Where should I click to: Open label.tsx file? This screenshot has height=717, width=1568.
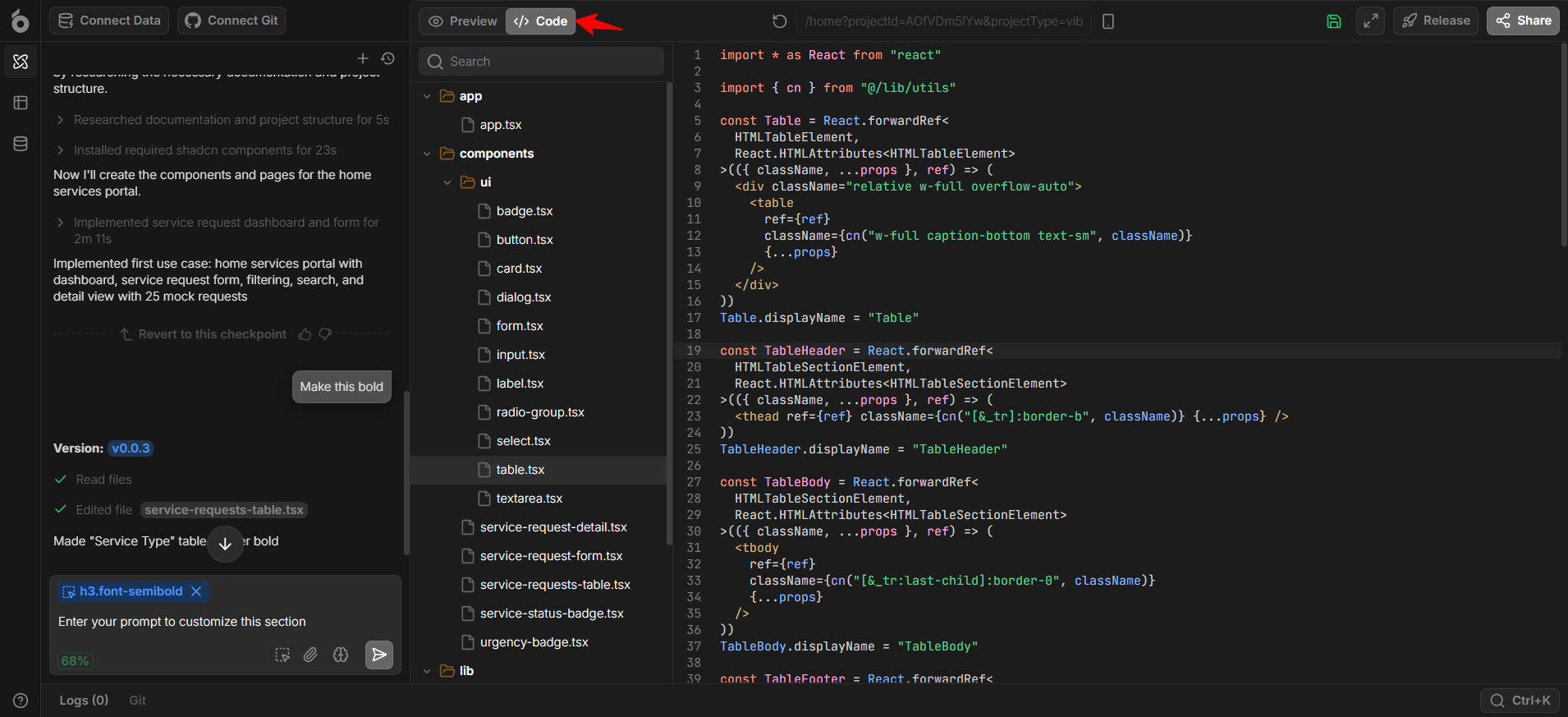click(x=539, y=384)
